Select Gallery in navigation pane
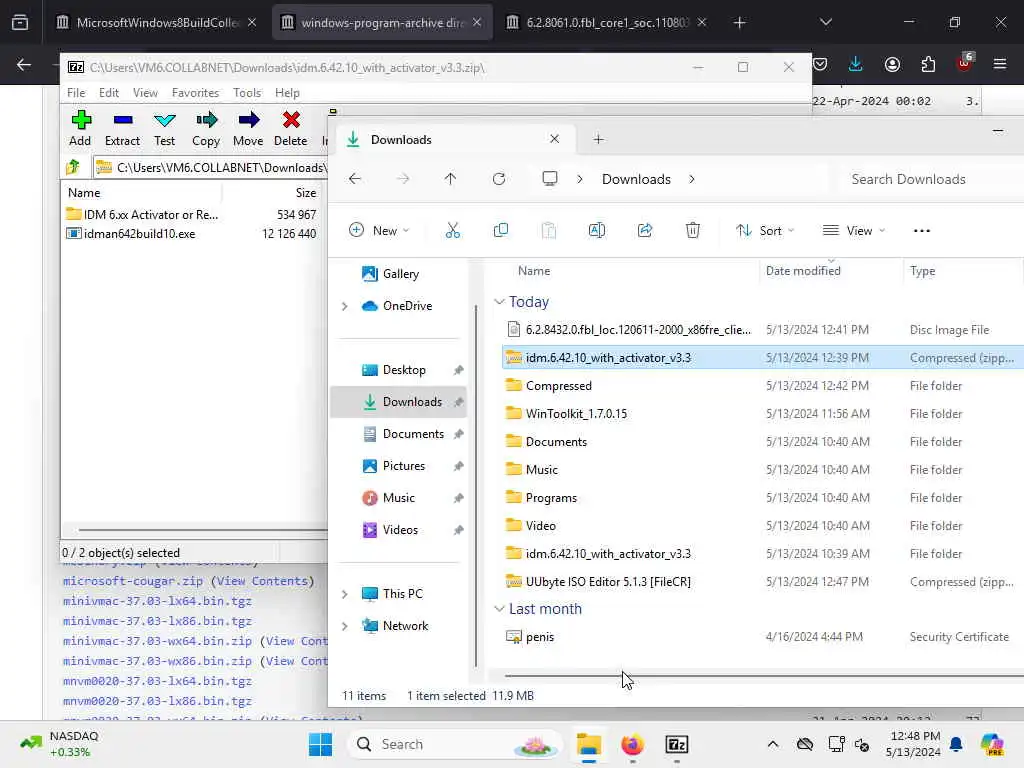1024x768 pixels. pyautogui.click(x=402, y=274)
